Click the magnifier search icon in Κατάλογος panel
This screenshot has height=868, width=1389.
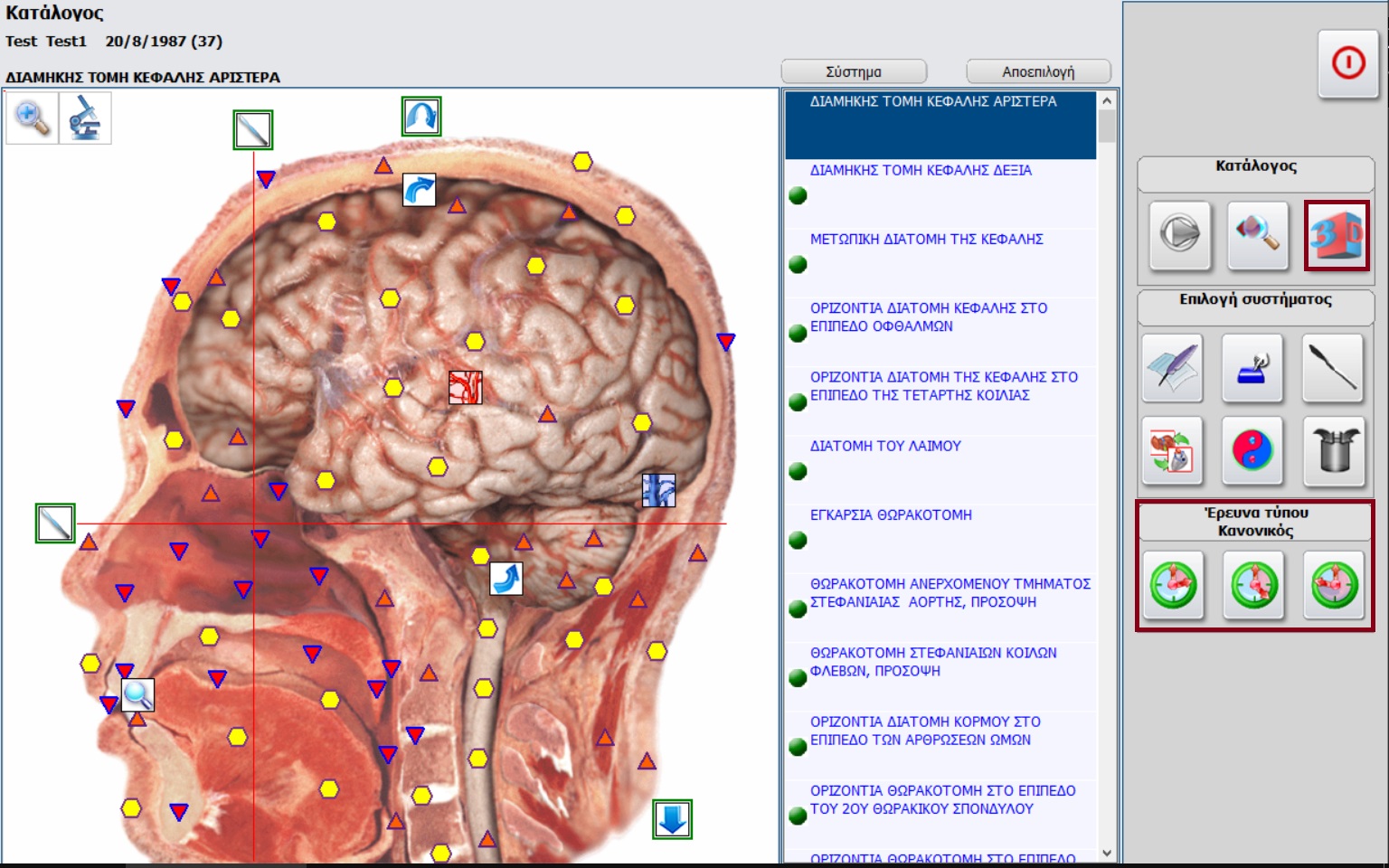coord(1258,235)
